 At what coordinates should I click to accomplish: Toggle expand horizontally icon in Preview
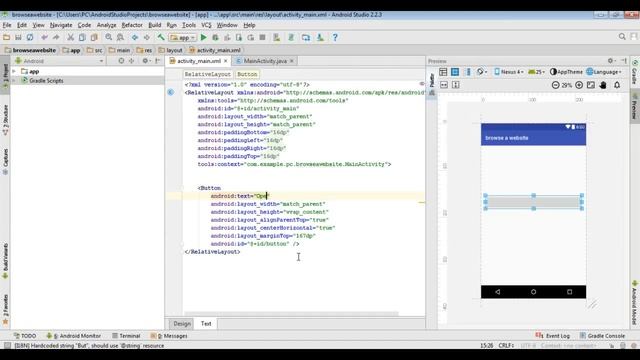pos(444,85)
